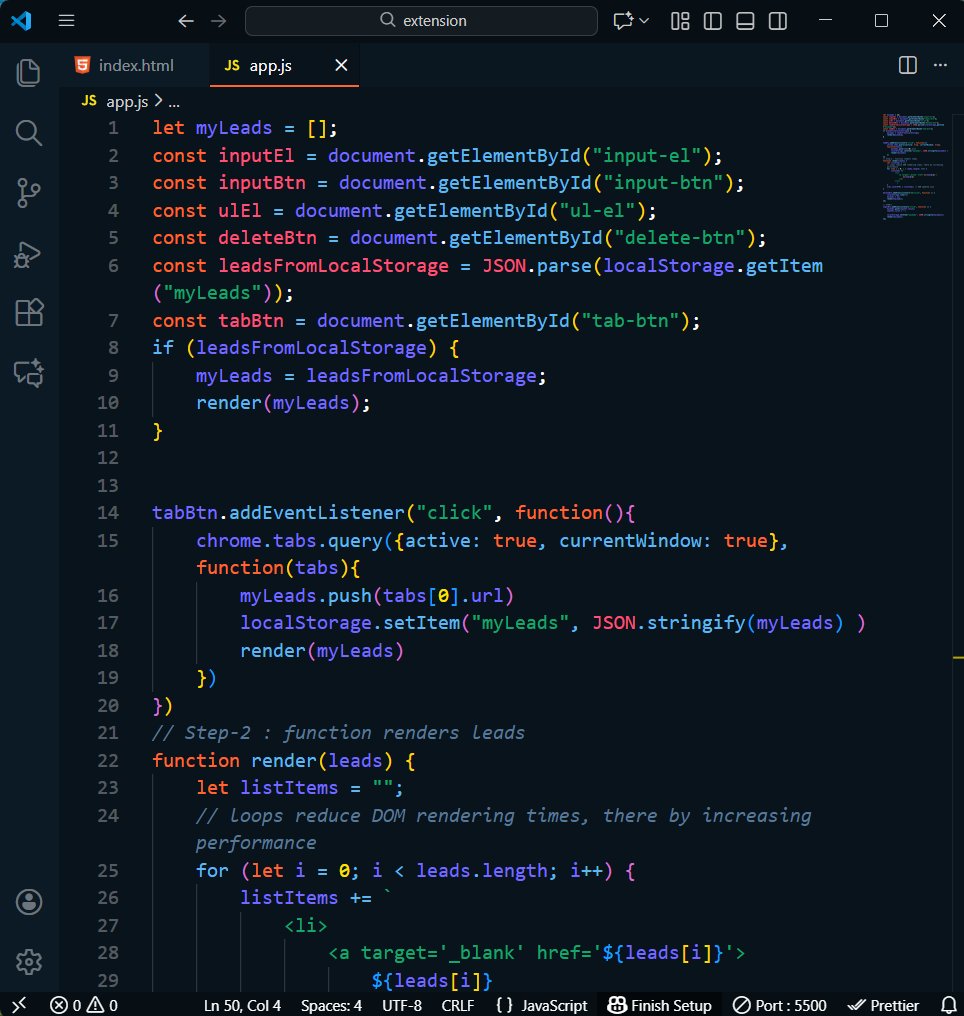The width and height of the screenshot is (964, 1016).
Task: Click 'localStorage.setItem' on line 17
Action: [350, 623]
